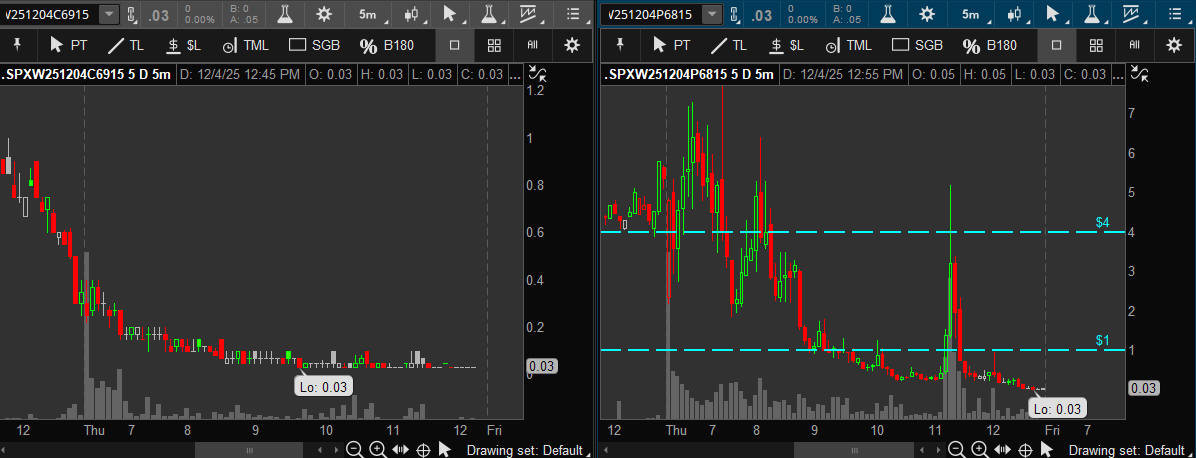Open chart settings gear in right chart top bar

[x=927, y=14]
